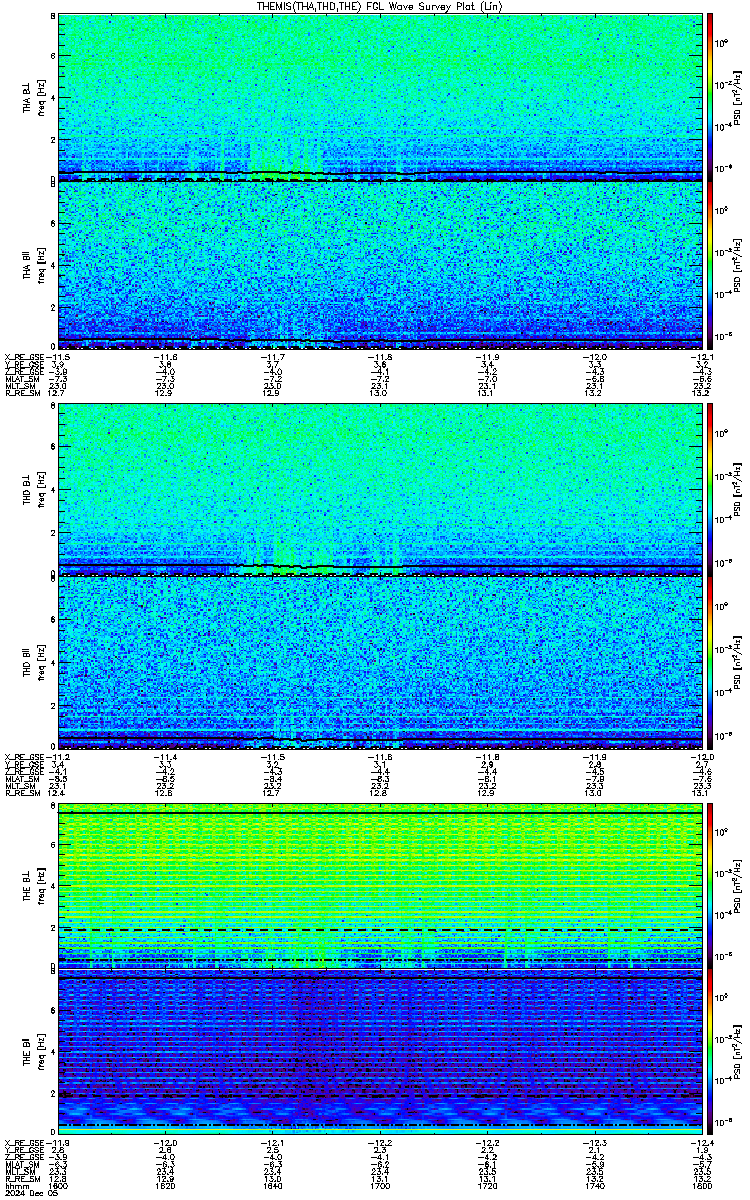The image size is (750, 1200).
Task: Click the PSD color bar beside THE B-parallel
Action: click(x=710, y=1053)
